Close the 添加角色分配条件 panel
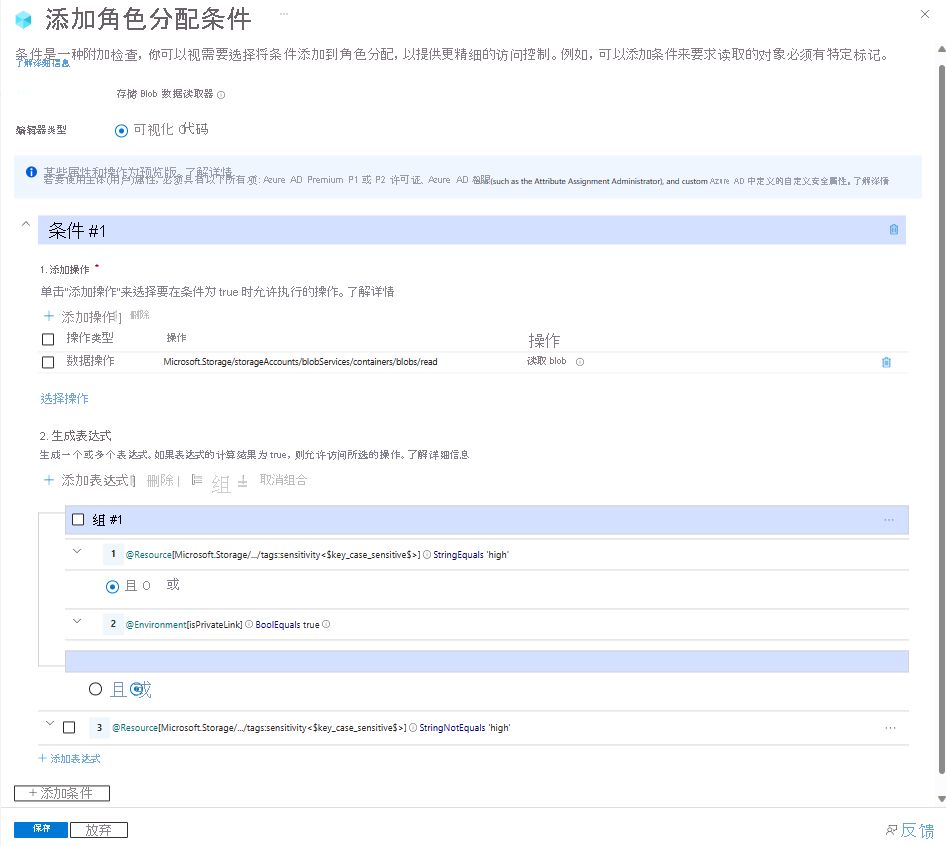Viewport: 946px width, 846px height. (x=922, y=13)
